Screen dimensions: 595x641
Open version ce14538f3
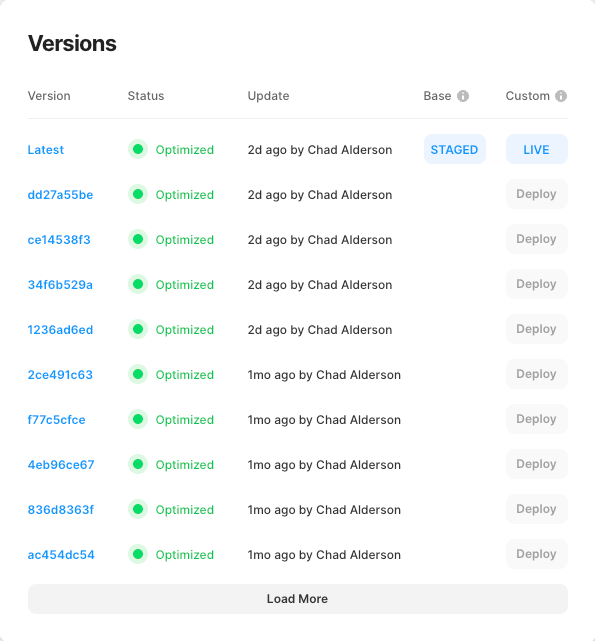[59, 240]
